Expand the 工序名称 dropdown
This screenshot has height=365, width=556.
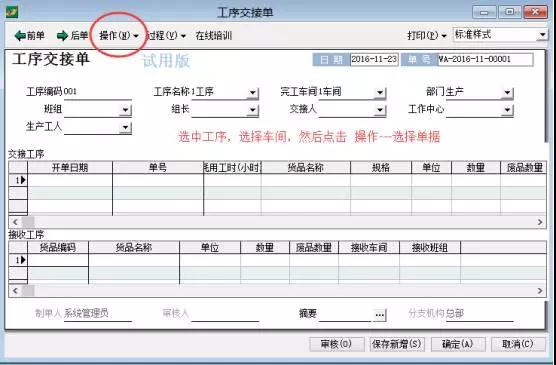coord(252,93)
